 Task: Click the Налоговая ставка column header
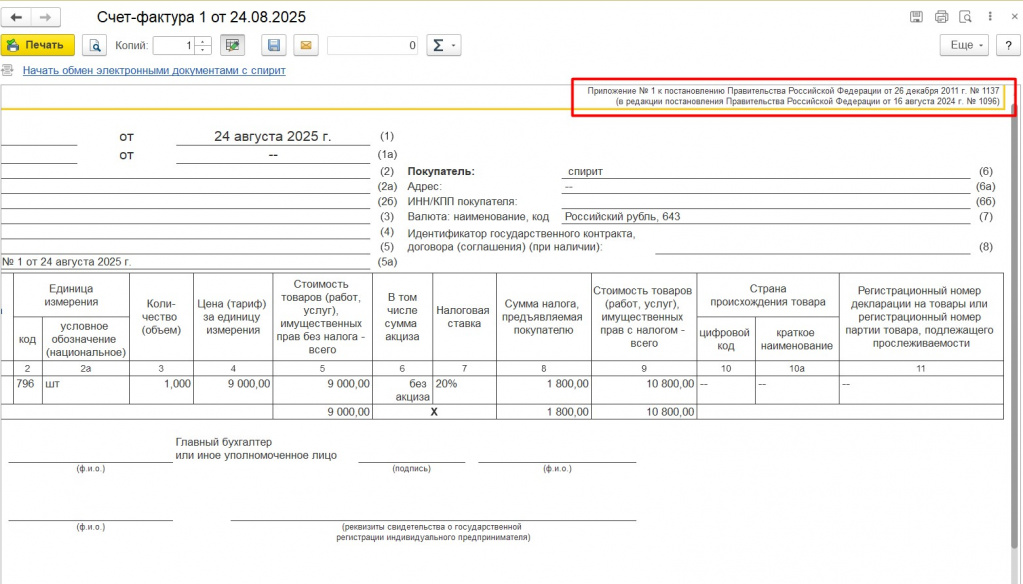(464, 316)
